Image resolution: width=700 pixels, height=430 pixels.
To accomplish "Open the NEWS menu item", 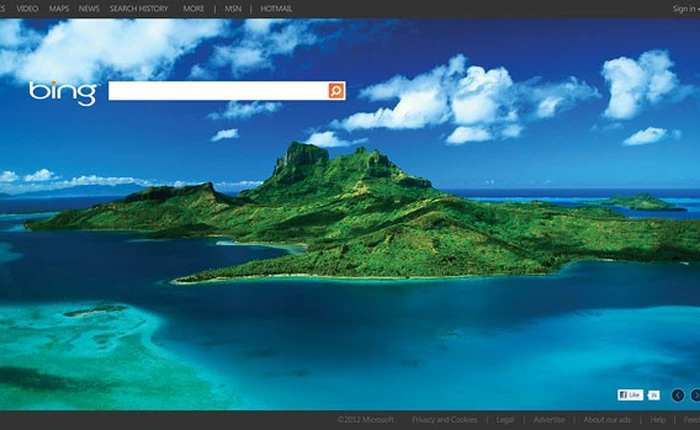I will click(89, 8).
